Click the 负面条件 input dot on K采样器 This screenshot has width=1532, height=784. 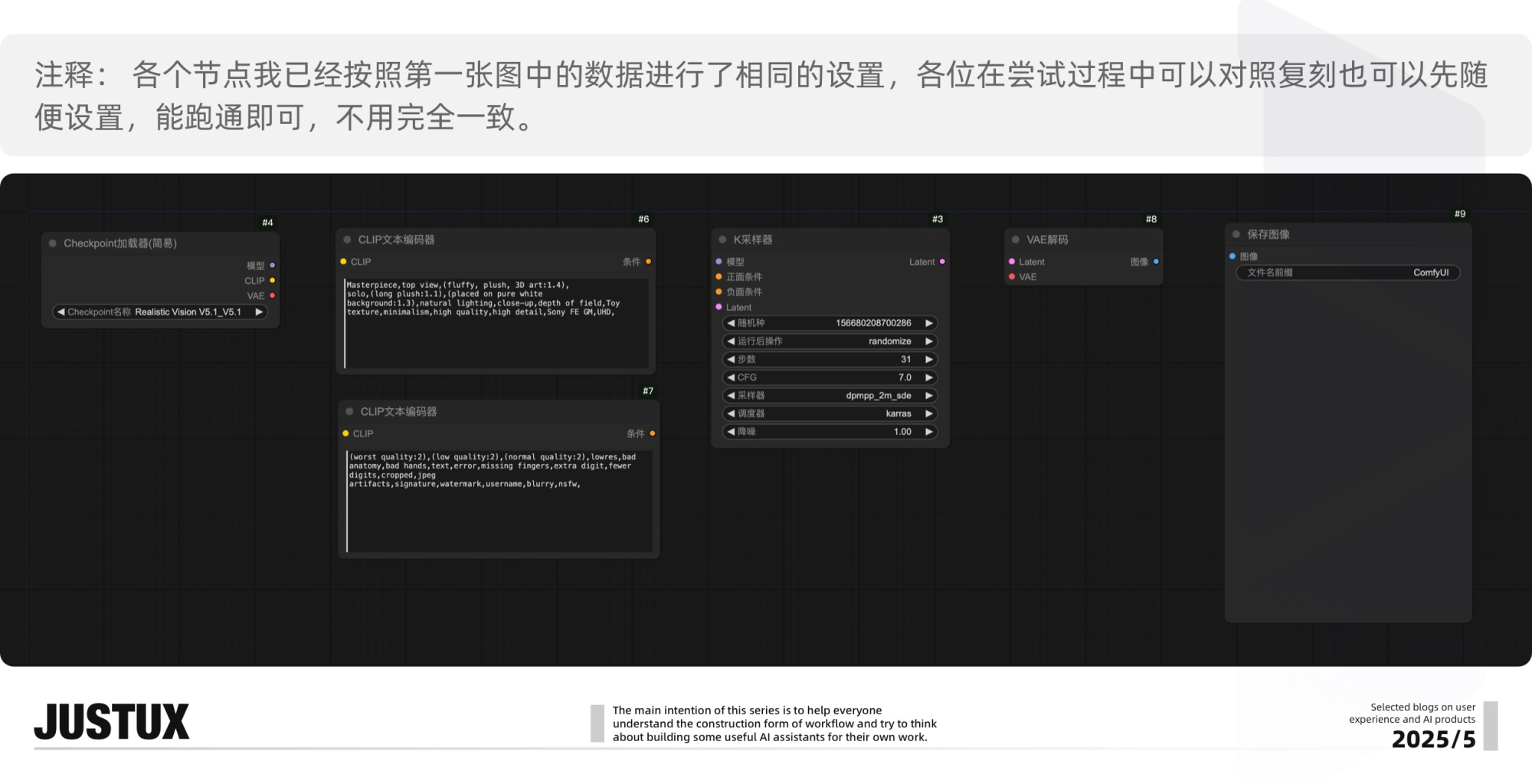tap(718, 292)
